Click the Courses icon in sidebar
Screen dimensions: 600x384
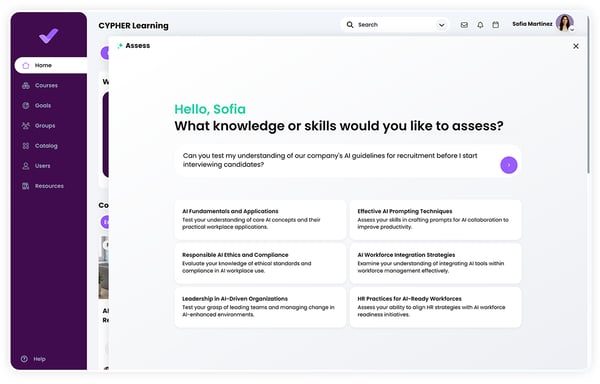(x=26, y=86)
